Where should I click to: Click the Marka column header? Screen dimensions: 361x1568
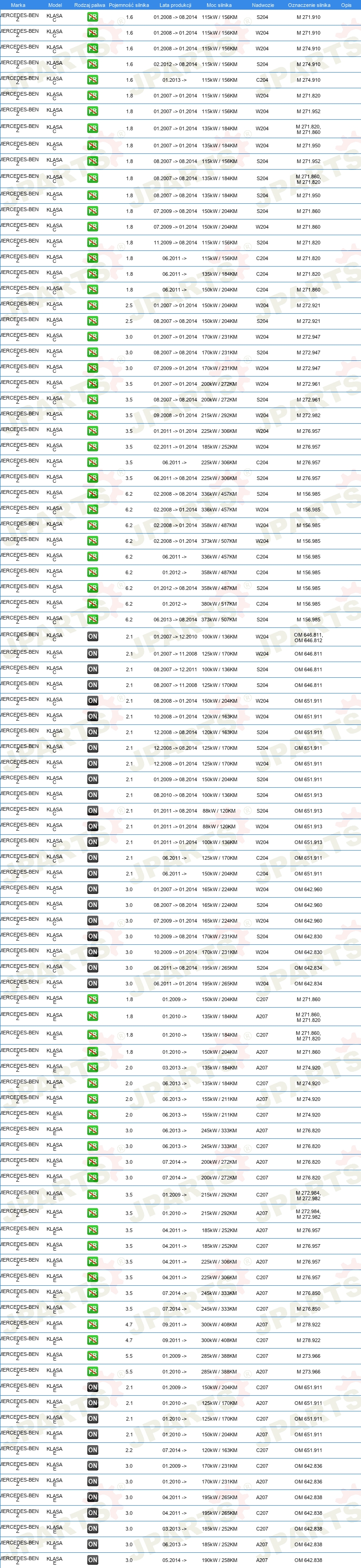click(x=18, y=5)
